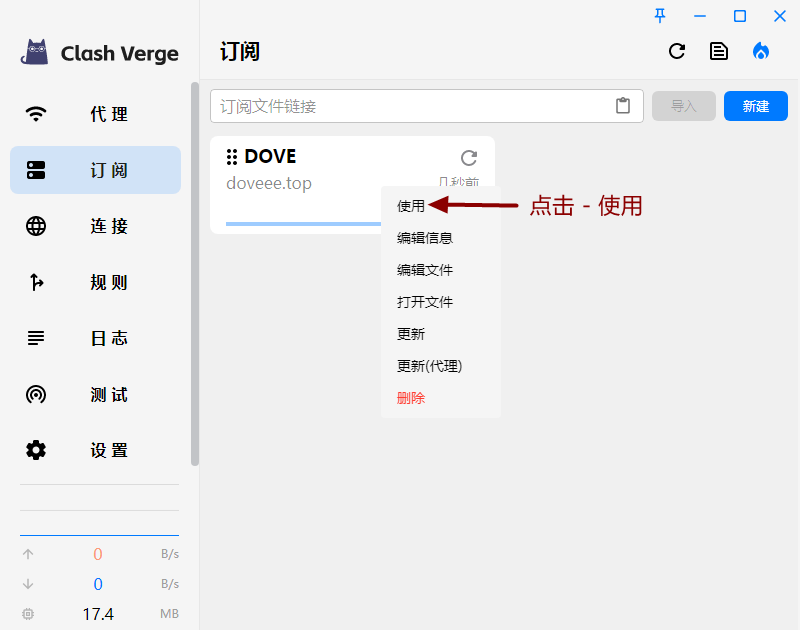Viewport: 800px width, 630px height.
Task: Click the doveee.top address text
Action: (269, 183)
